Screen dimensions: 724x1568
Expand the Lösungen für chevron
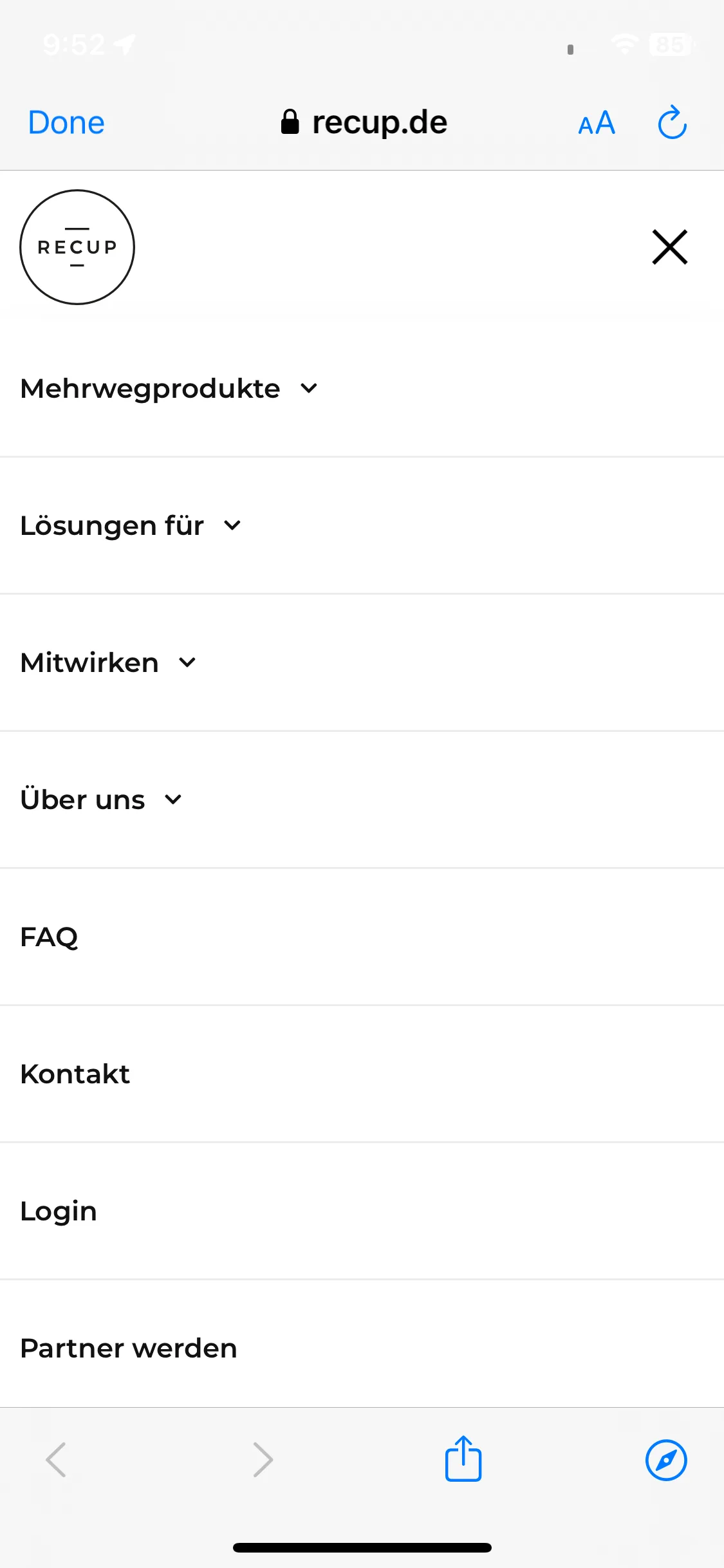point(232,526)
